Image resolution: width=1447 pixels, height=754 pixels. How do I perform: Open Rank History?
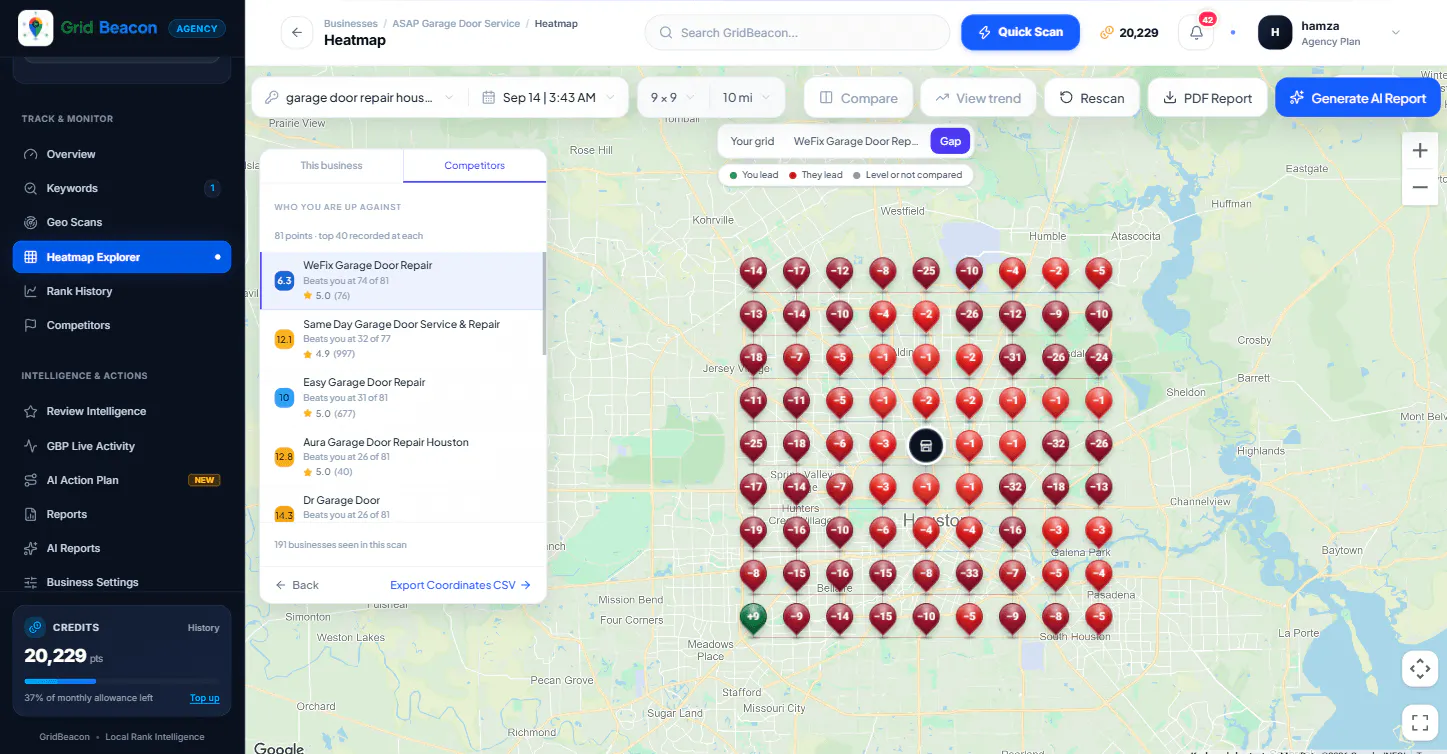122,291
